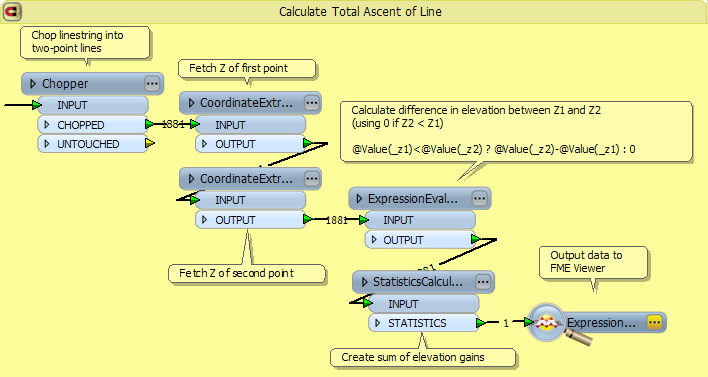
Task: Click yellow UNTOUCHED output port arrow
Action: coord(149,144)
